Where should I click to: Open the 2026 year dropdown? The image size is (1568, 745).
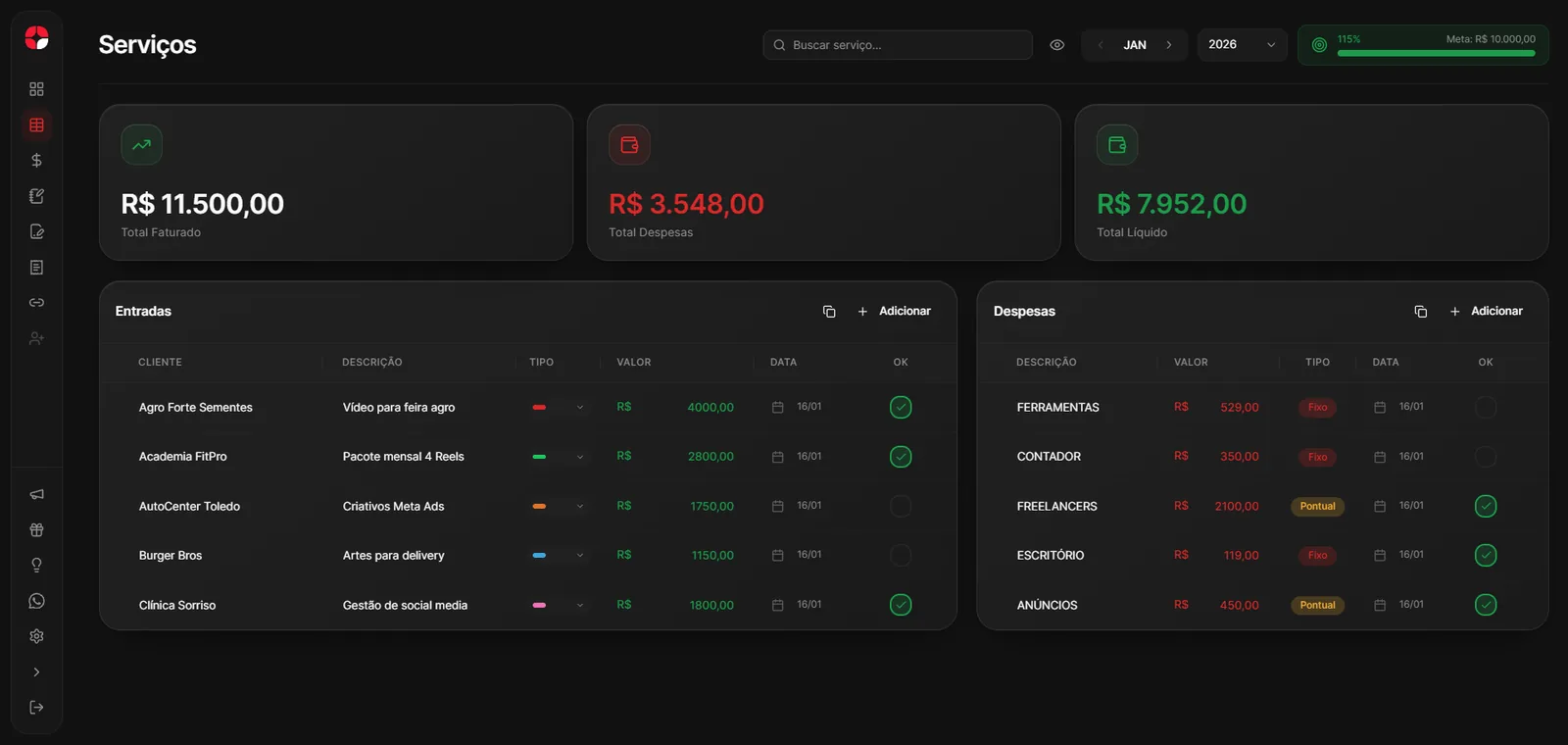pos(1242,45)
